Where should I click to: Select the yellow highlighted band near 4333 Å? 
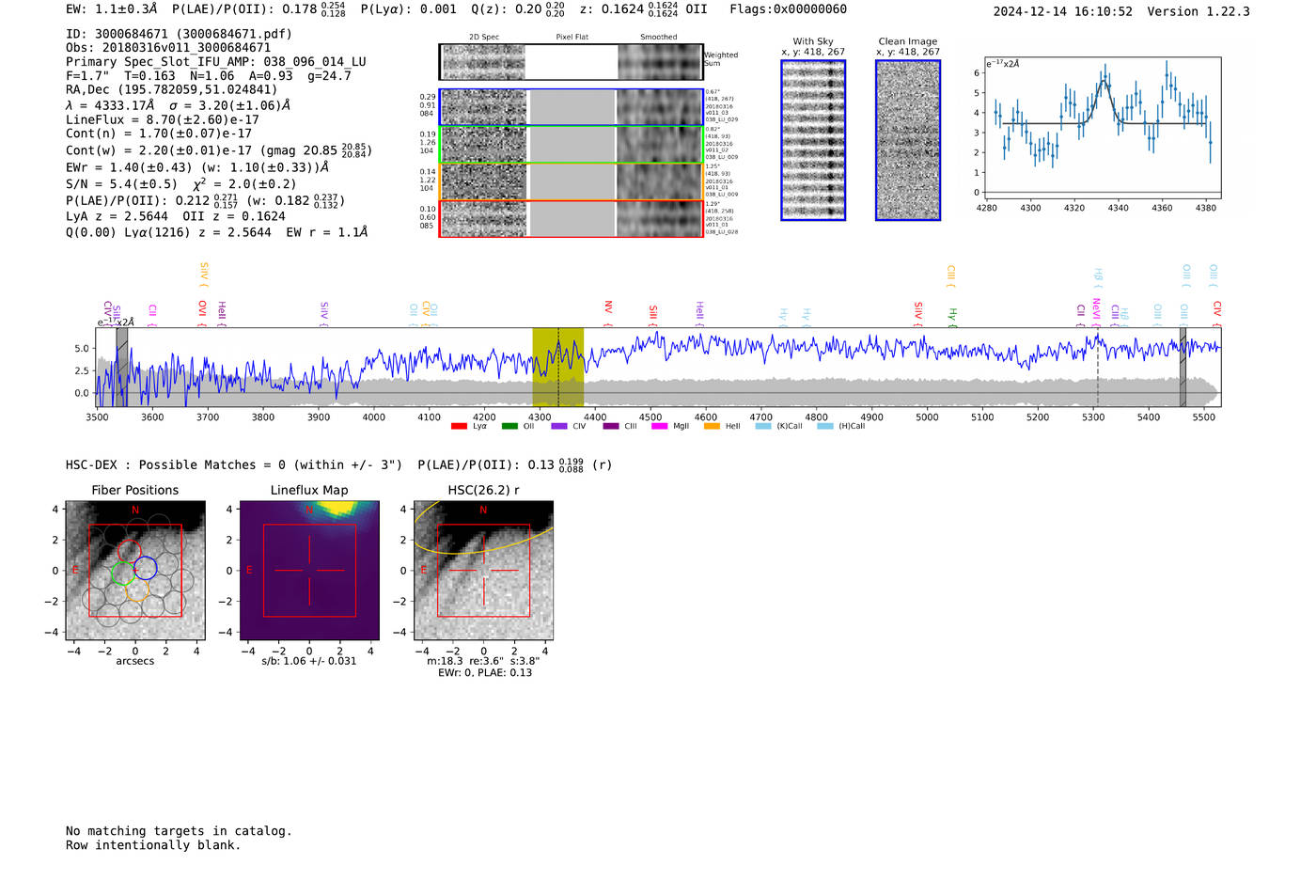[x=557, y=367]
